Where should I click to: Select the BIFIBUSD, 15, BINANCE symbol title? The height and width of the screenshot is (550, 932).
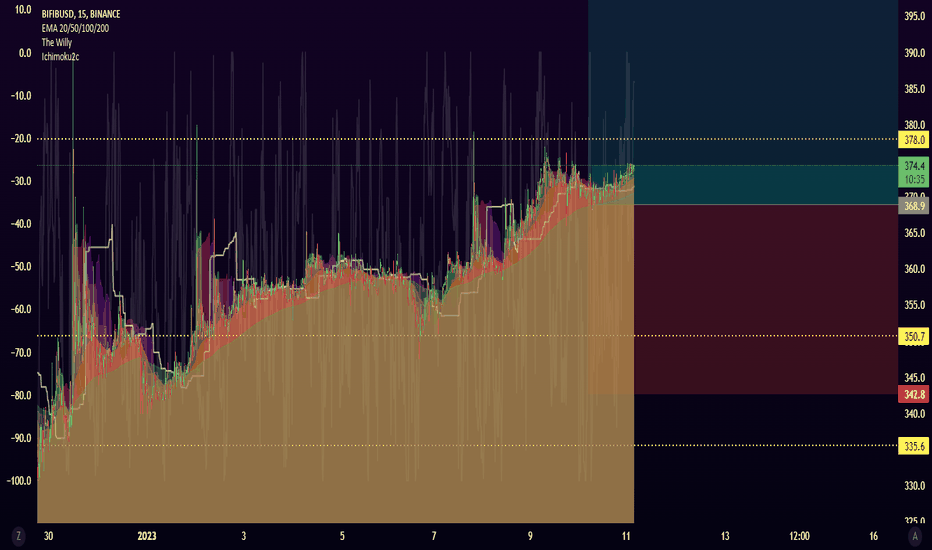pos(81,14)
